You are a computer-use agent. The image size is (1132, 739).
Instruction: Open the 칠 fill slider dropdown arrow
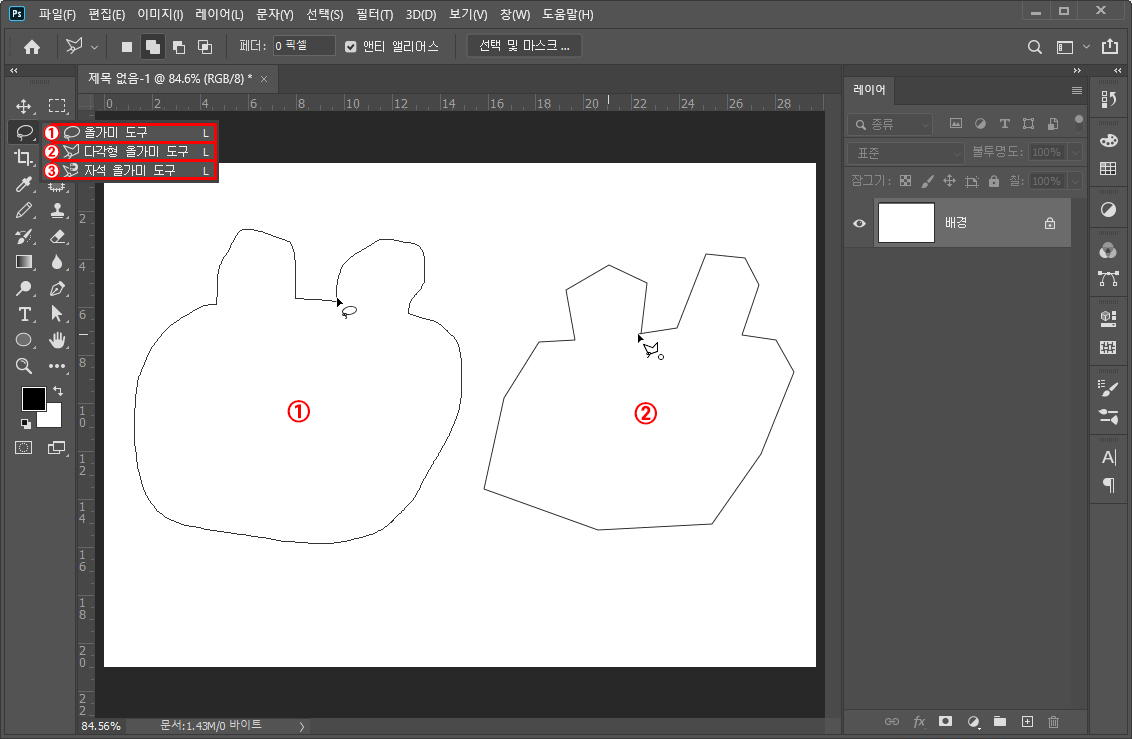point(1076,181)
